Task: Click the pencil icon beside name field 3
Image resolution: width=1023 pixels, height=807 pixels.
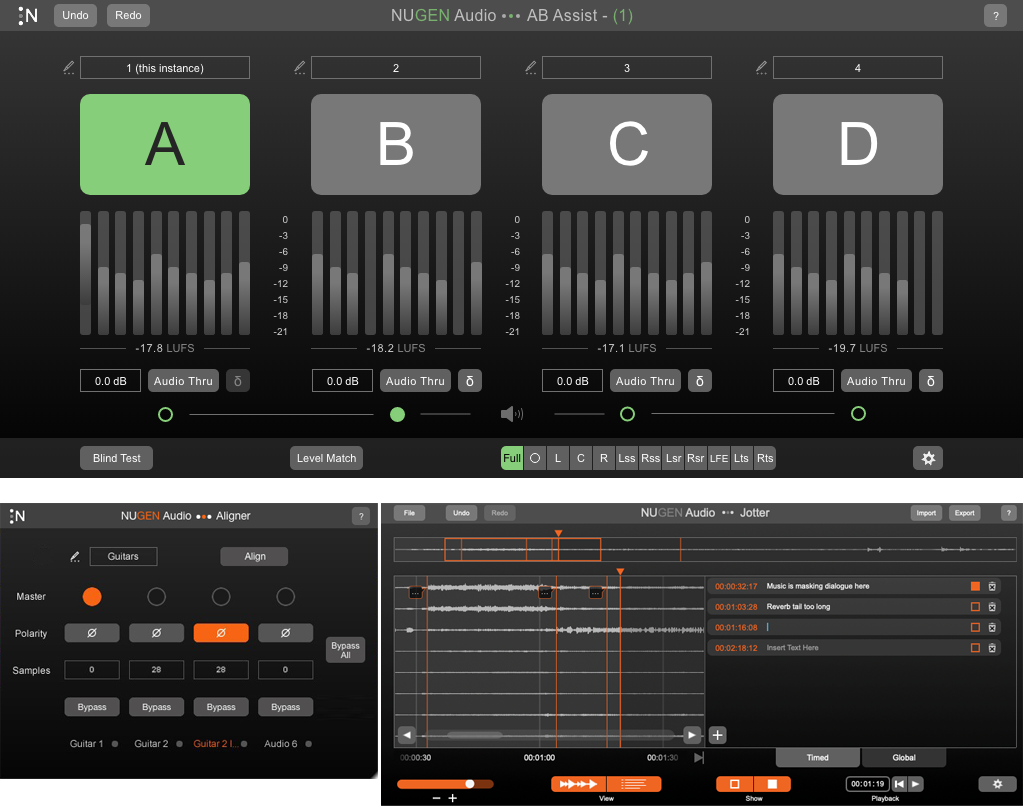Action: (531, 68)
